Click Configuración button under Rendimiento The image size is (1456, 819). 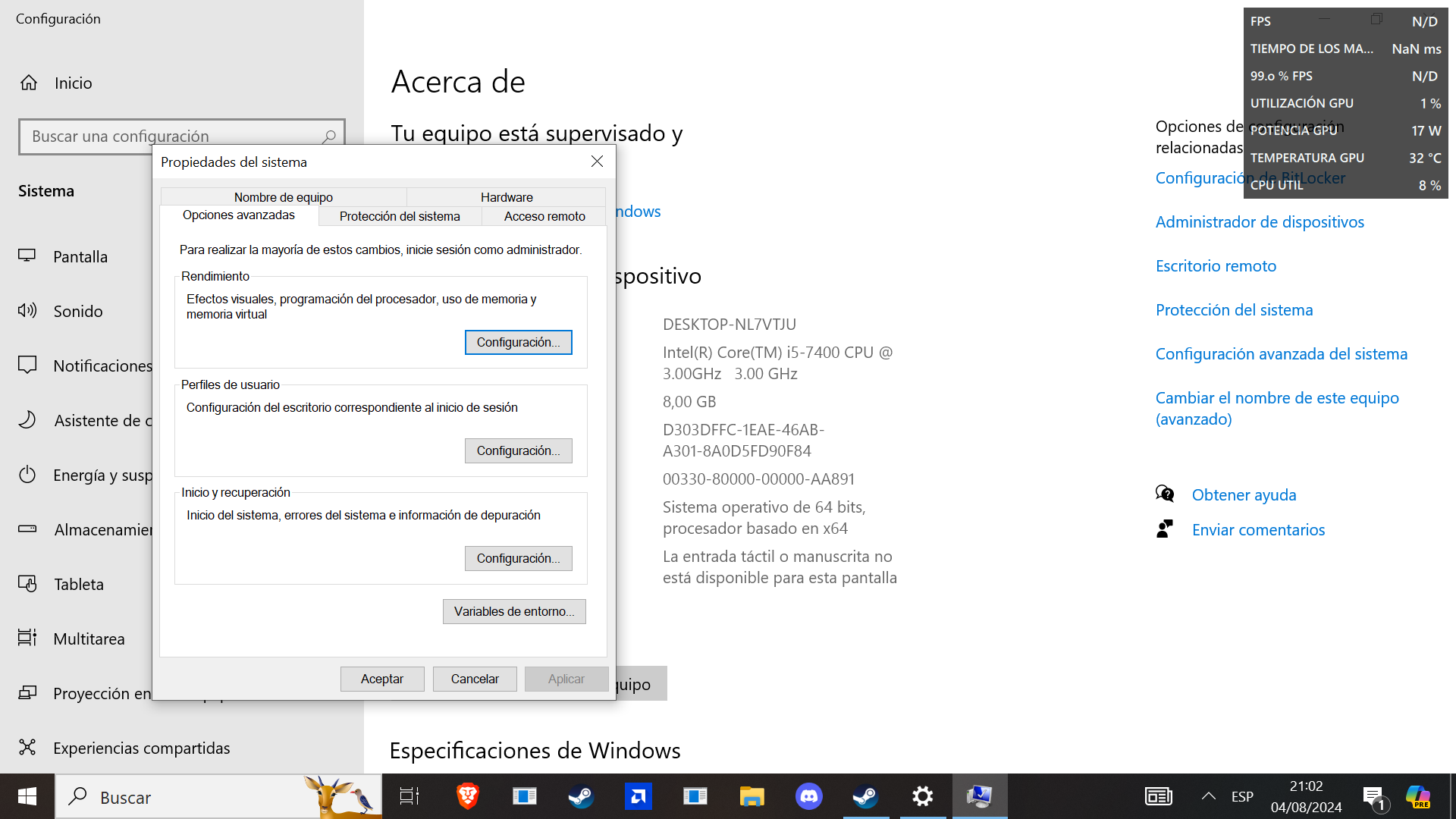[x=518, y=342]
